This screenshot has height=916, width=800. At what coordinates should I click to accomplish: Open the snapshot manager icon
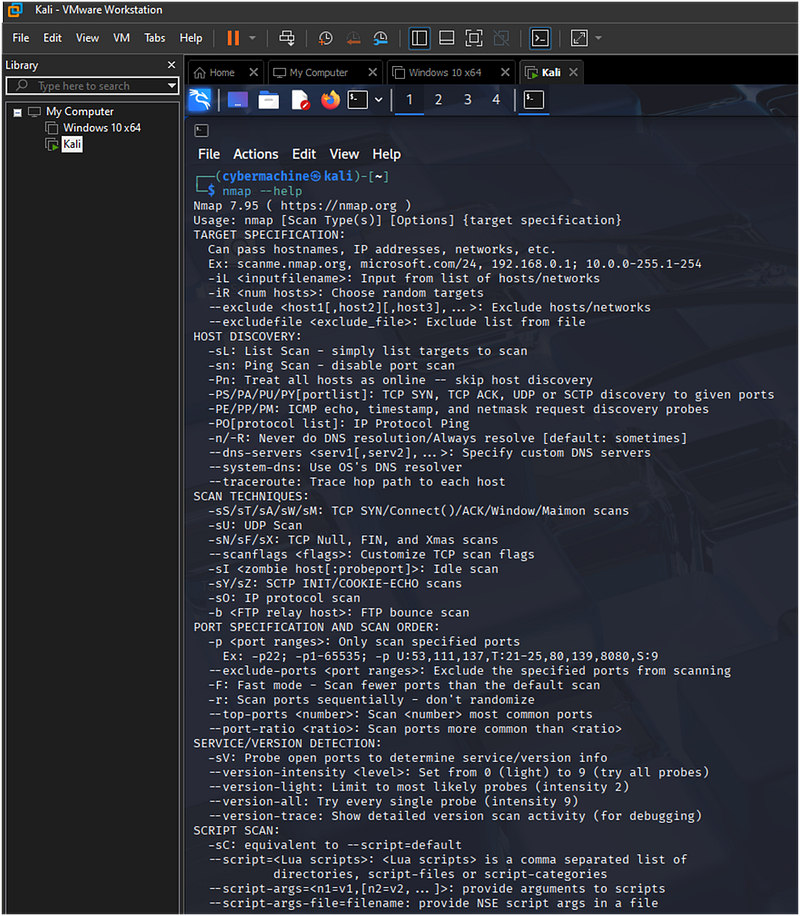(380, 38)
